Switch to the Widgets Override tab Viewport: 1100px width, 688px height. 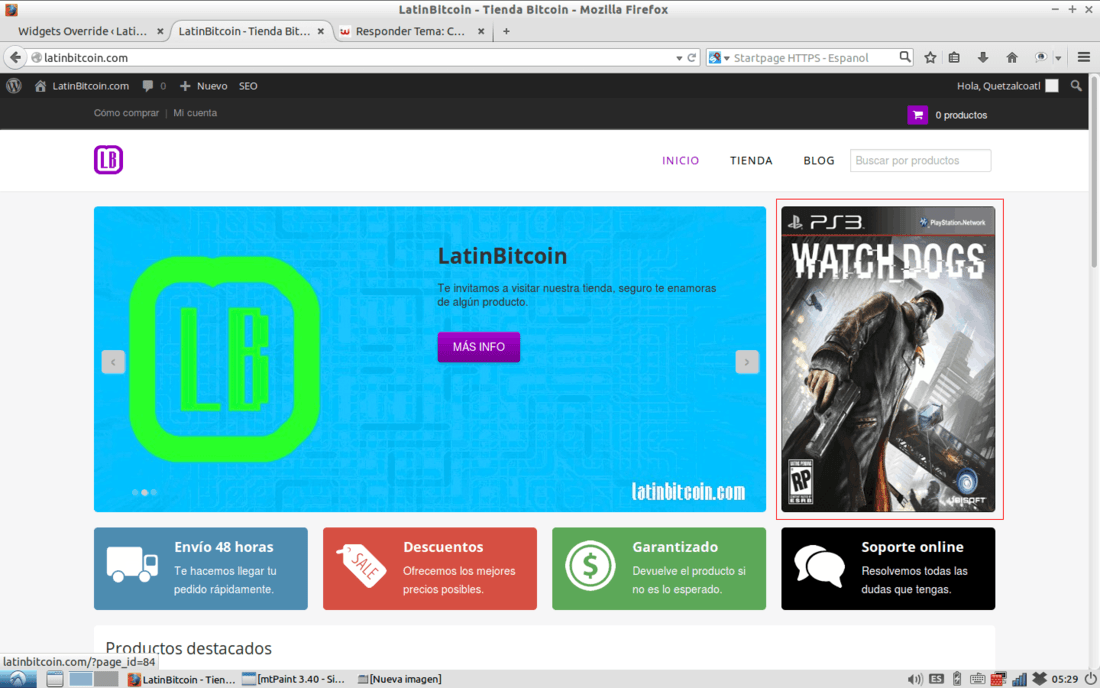83,31
